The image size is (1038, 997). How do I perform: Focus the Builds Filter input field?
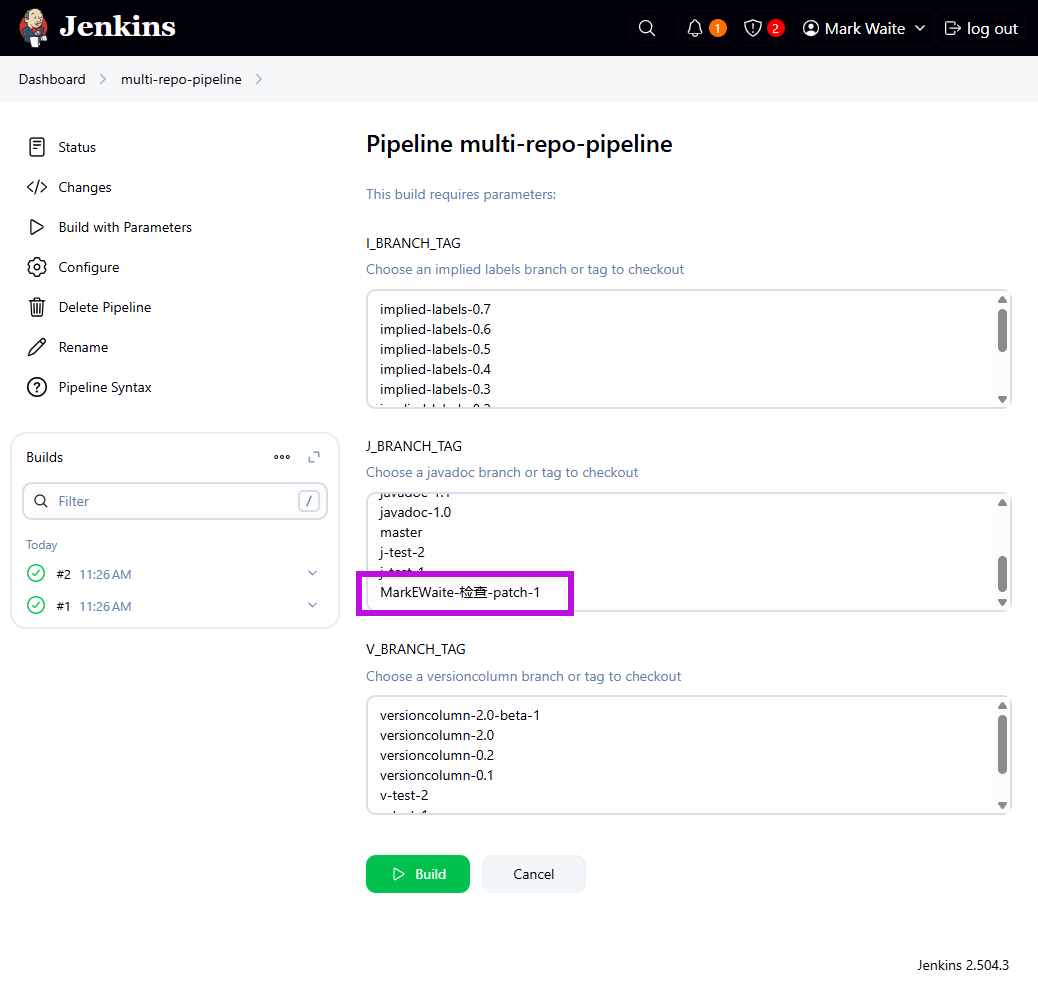(x=175, y=501)
